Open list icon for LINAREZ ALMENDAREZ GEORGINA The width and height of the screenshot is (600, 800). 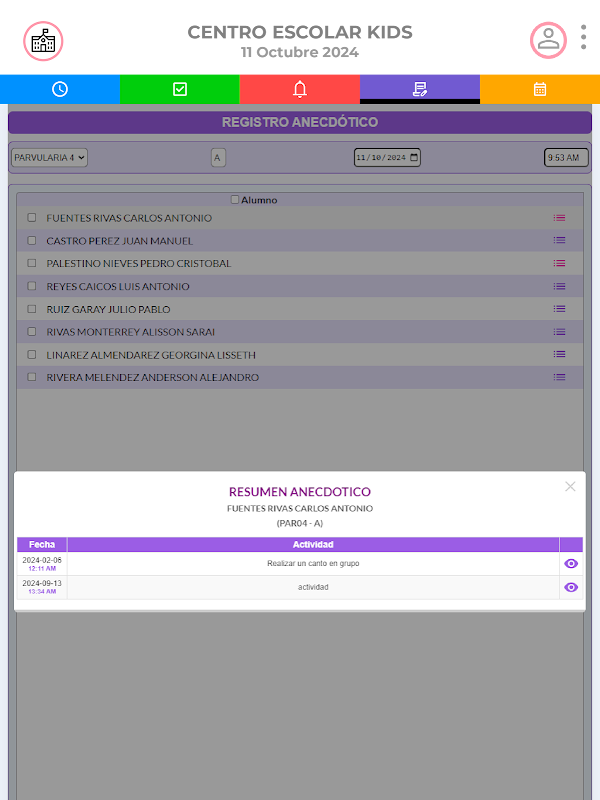point(559,354)
